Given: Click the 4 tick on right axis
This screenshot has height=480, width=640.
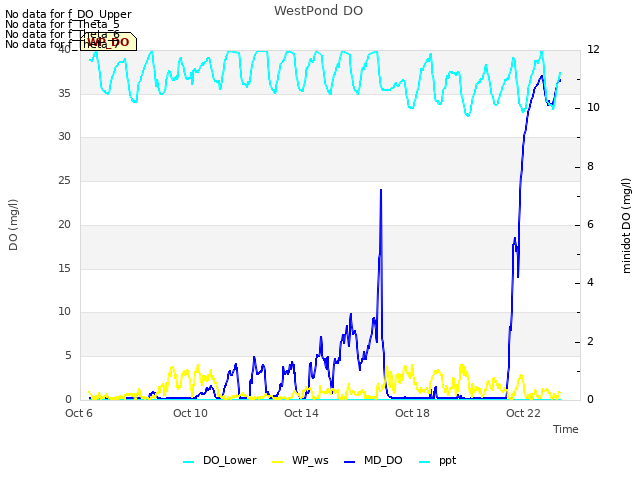Looking at the screenshot, I should pos(590,283).
